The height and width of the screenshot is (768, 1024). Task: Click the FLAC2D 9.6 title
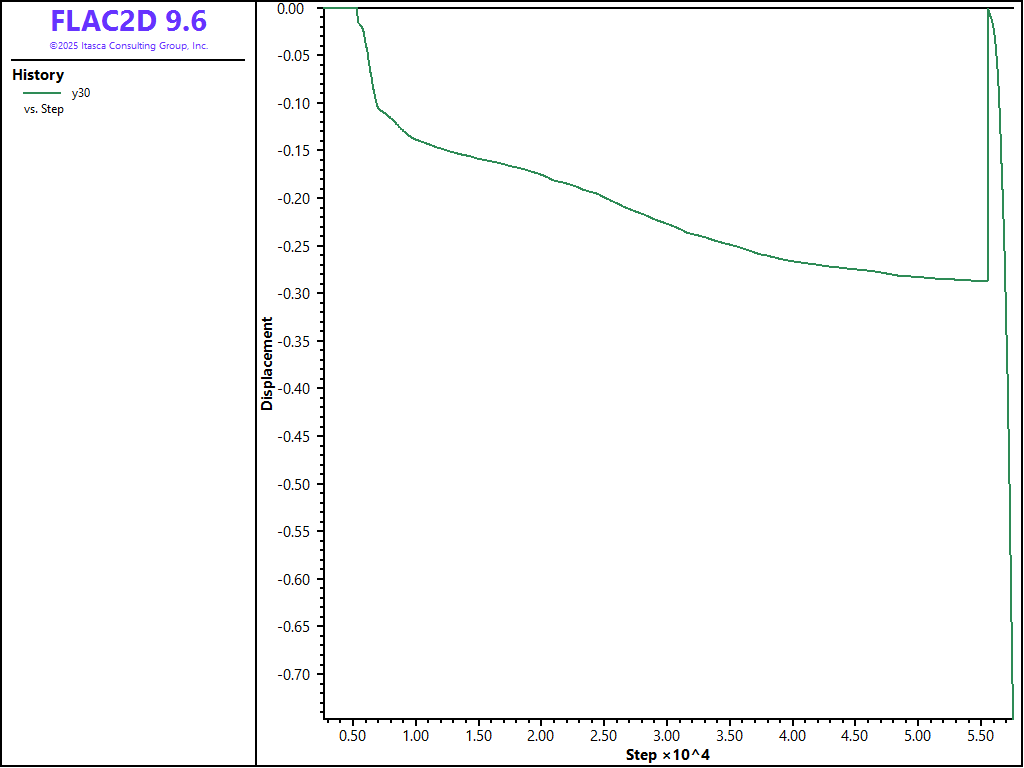click(x=128, y=22)
